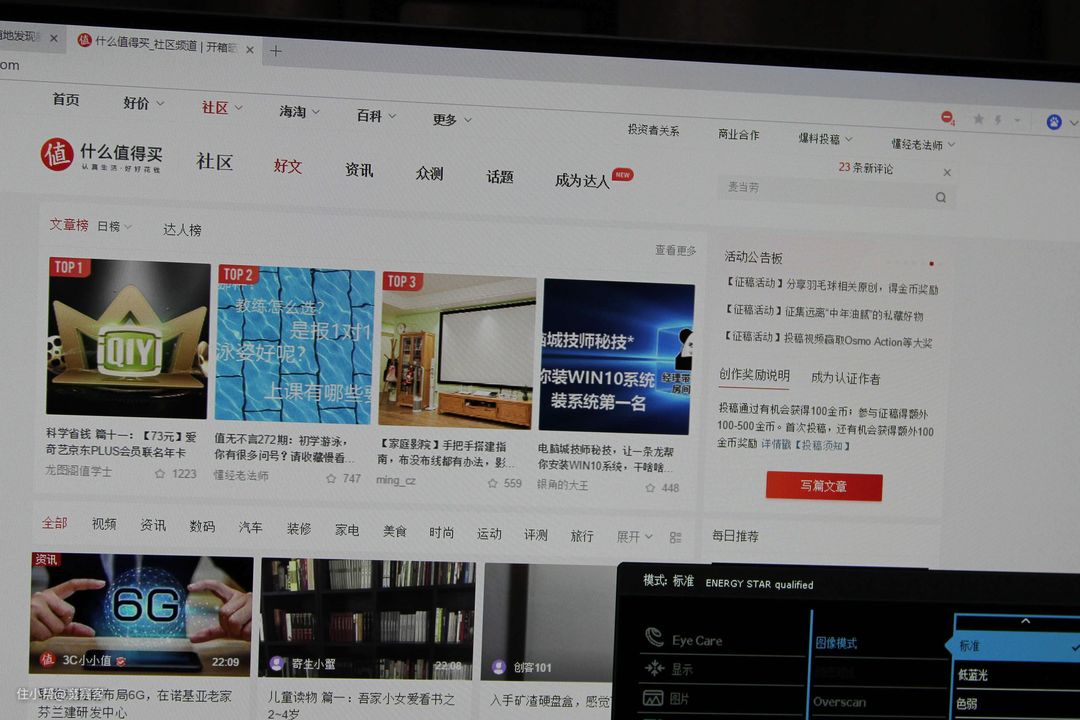The width and height of the screenshot is (1080, 720).
Task: Expand the 好价 dropdown menu
Action: 143,103
